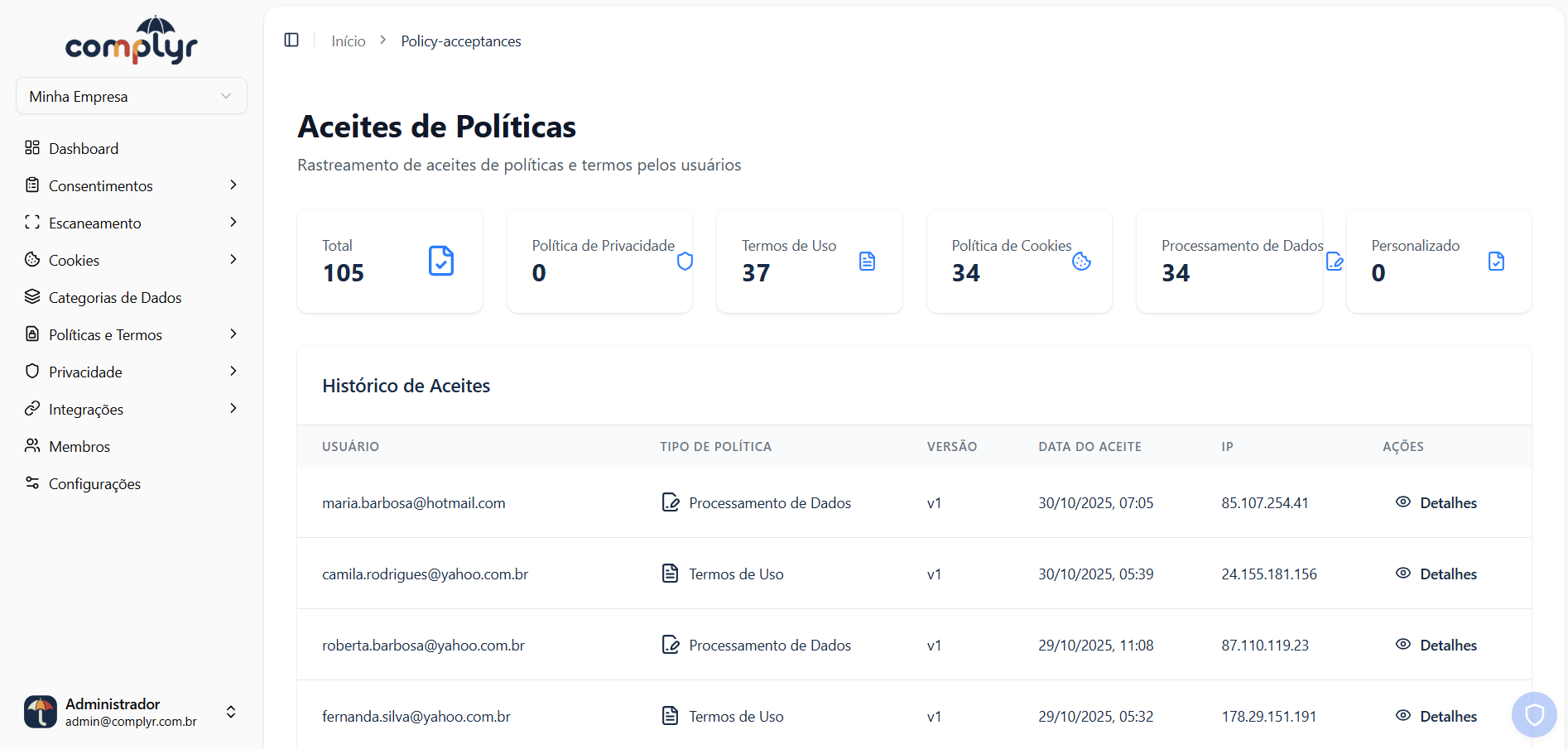Expand the Políticas e Termos section
Screen dimensions: 1568x749
click(234, 334)
